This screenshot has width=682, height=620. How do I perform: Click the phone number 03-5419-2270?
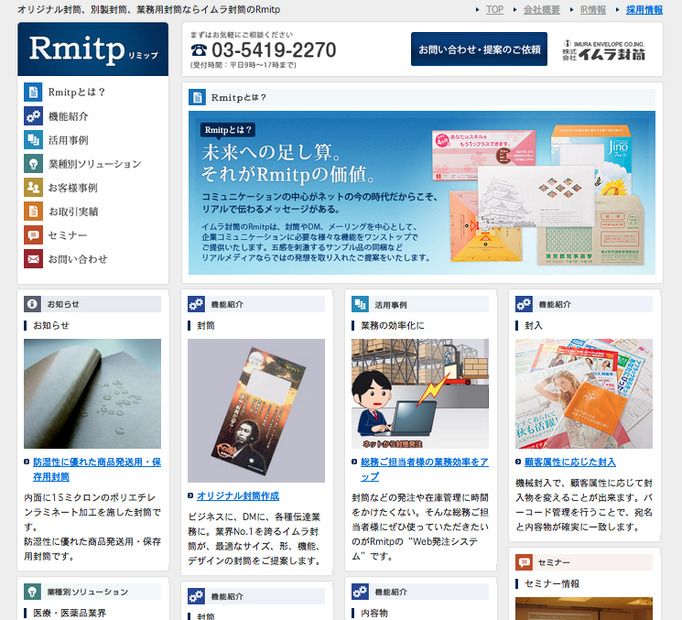click(x=274, y=50)
